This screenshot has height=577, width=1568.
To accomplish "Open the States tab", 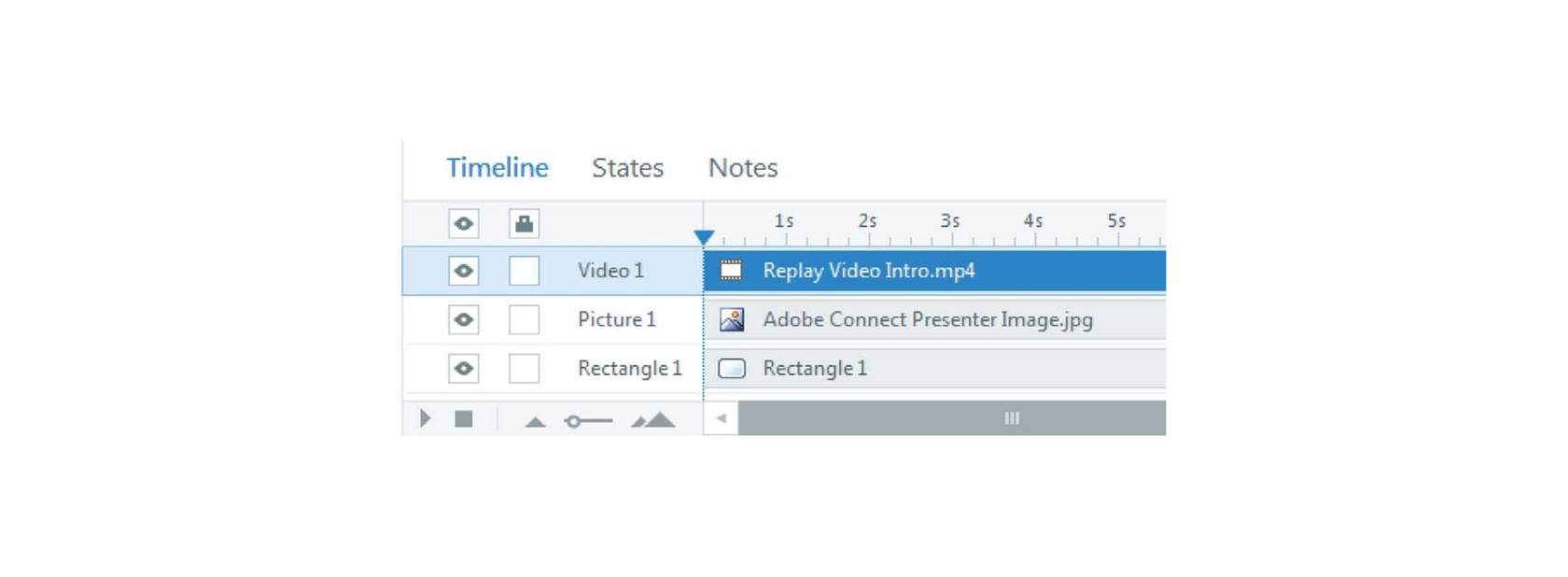I will click(x=627, y=168).
